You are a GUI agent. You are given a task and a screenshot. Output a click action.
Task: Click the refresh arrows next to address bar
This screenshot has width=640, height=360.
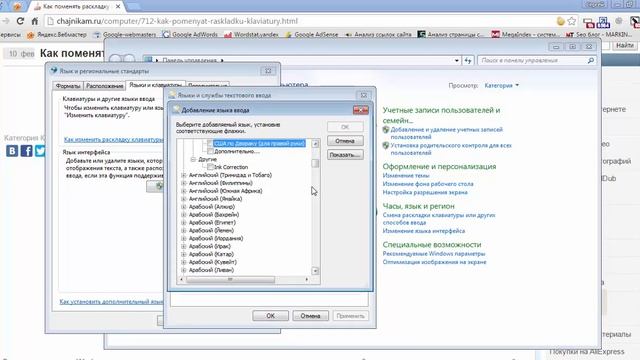pos(468,60)
